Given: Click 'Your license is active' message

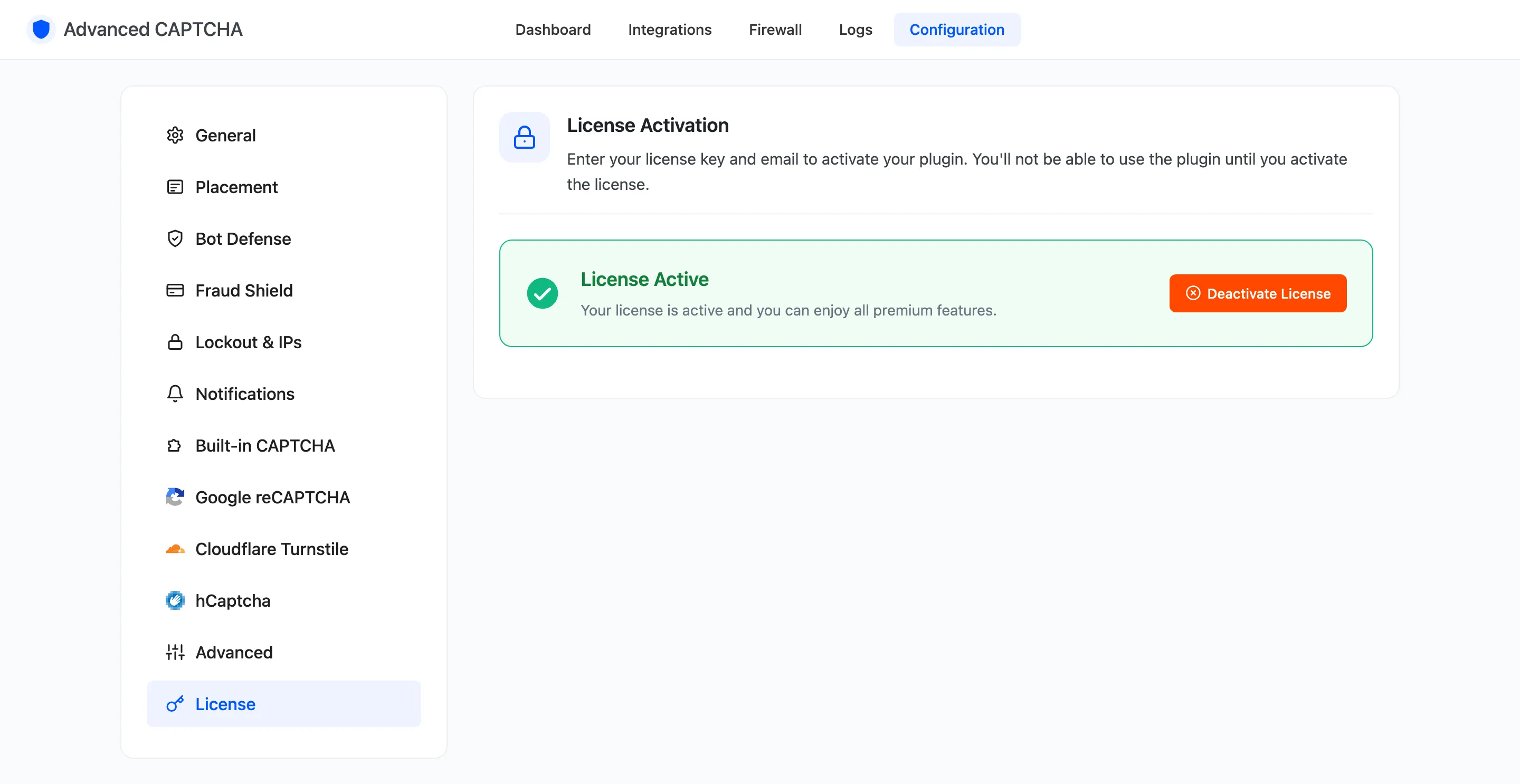Looking at the screenshot, I should tap(788, 310).
